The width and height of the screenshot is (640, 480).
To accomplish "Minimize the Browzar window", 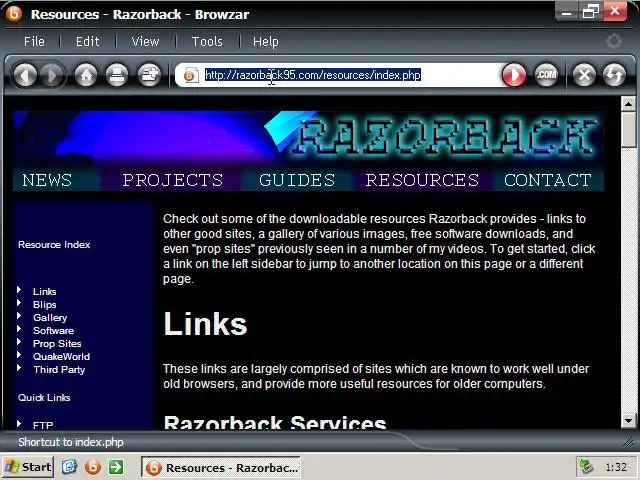I will (x=566, y=13).
